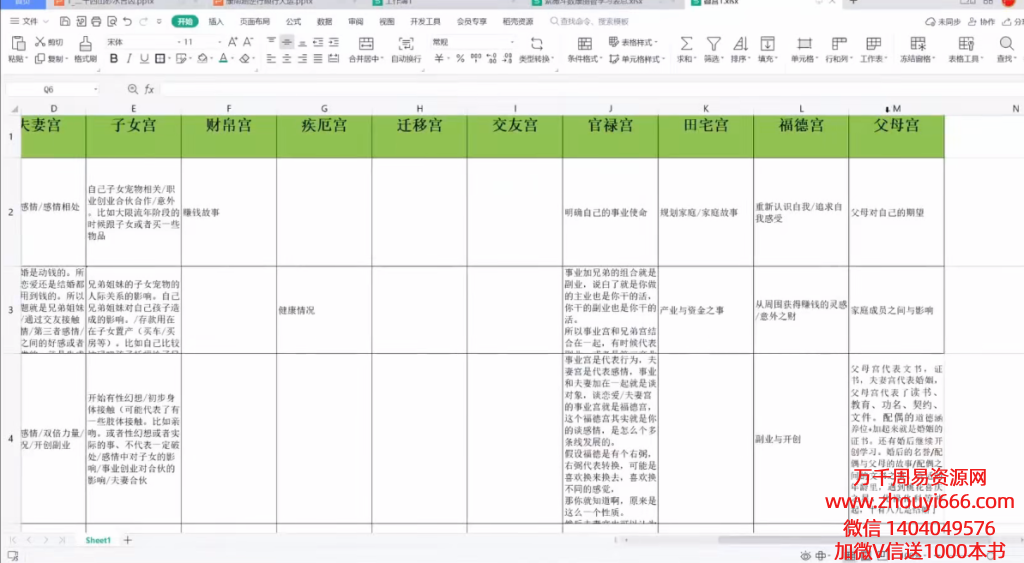Click the fx insert function icon

[149, 89]
